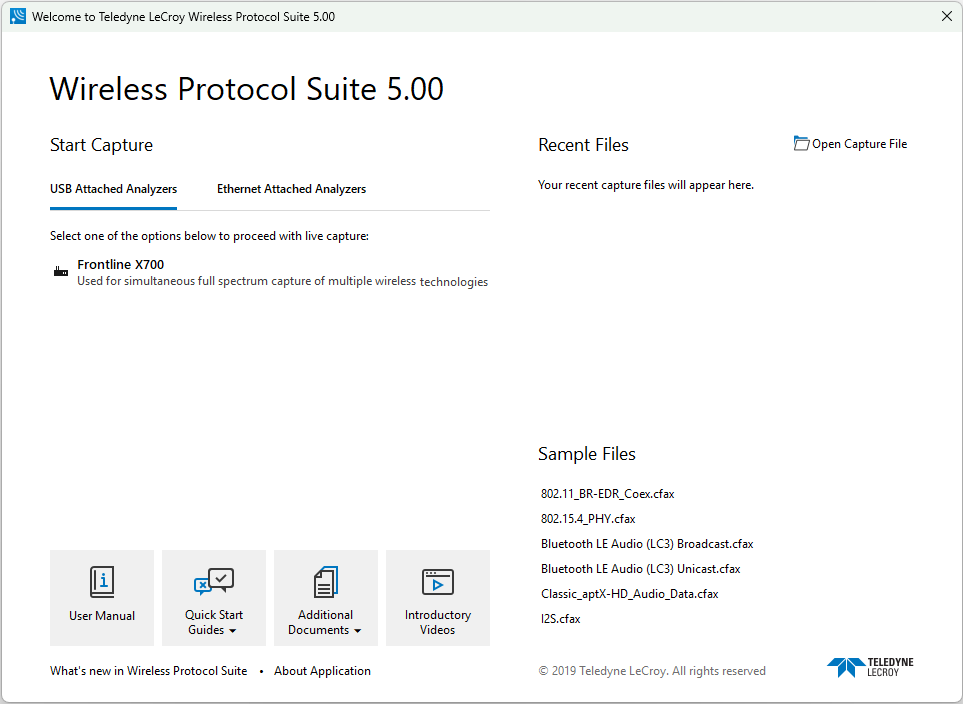Click the Introductory Videos button label
Viewport: 963px width, 704px height.
438,622
